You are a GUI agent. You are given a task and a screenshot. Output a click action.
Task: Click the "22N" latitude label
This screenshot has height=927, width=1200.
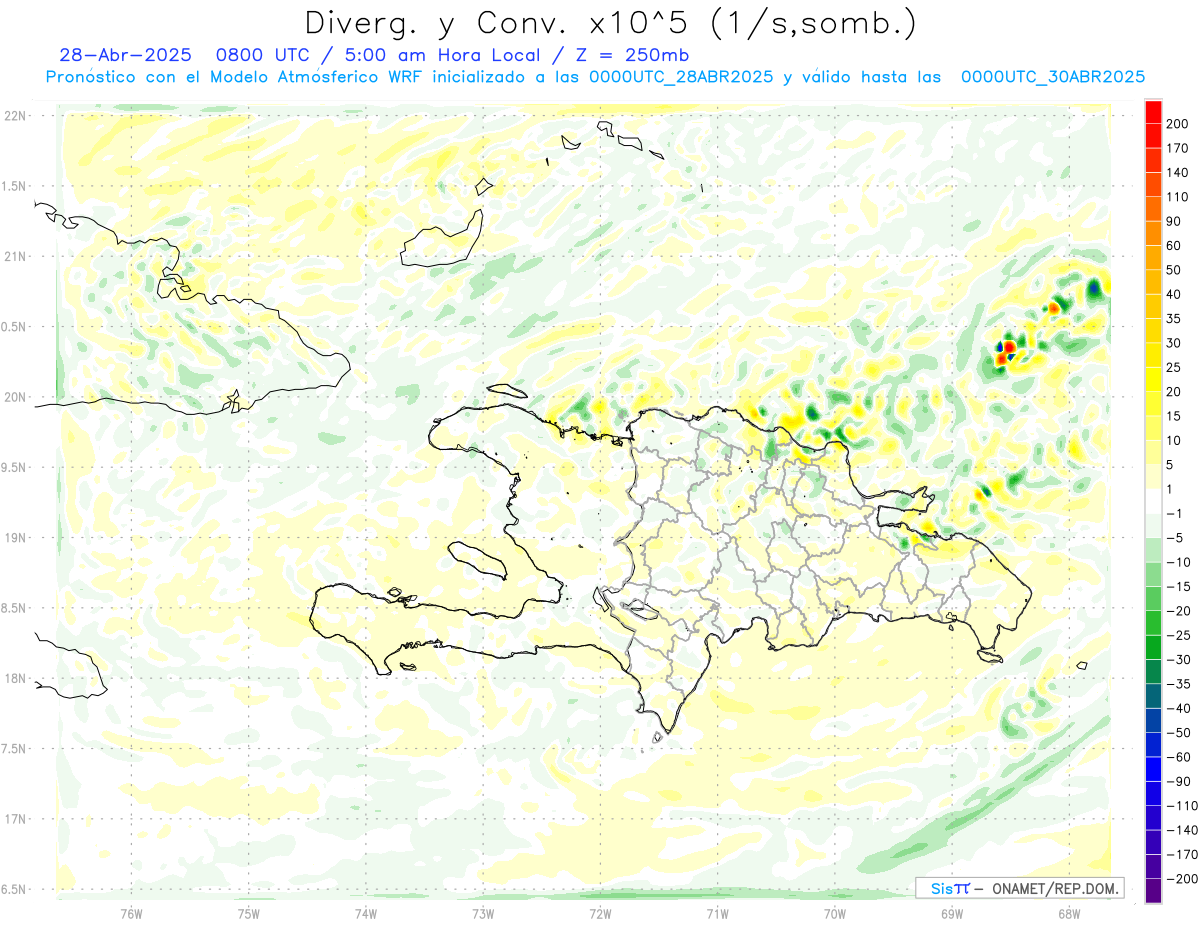pyautogui.click(x=15, y=116)
